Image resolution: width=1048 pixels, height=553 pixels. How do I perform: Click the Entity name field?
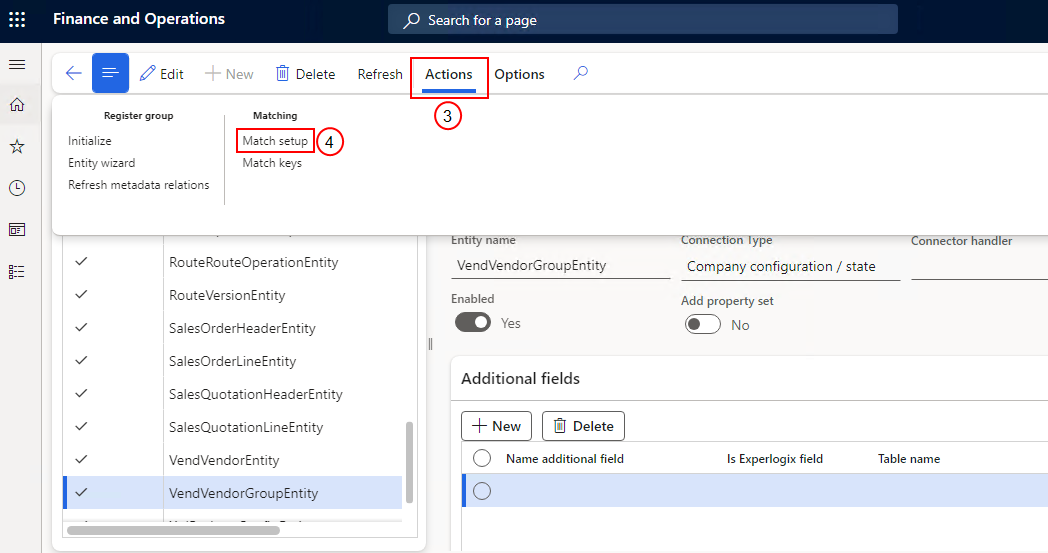point(561,265)
